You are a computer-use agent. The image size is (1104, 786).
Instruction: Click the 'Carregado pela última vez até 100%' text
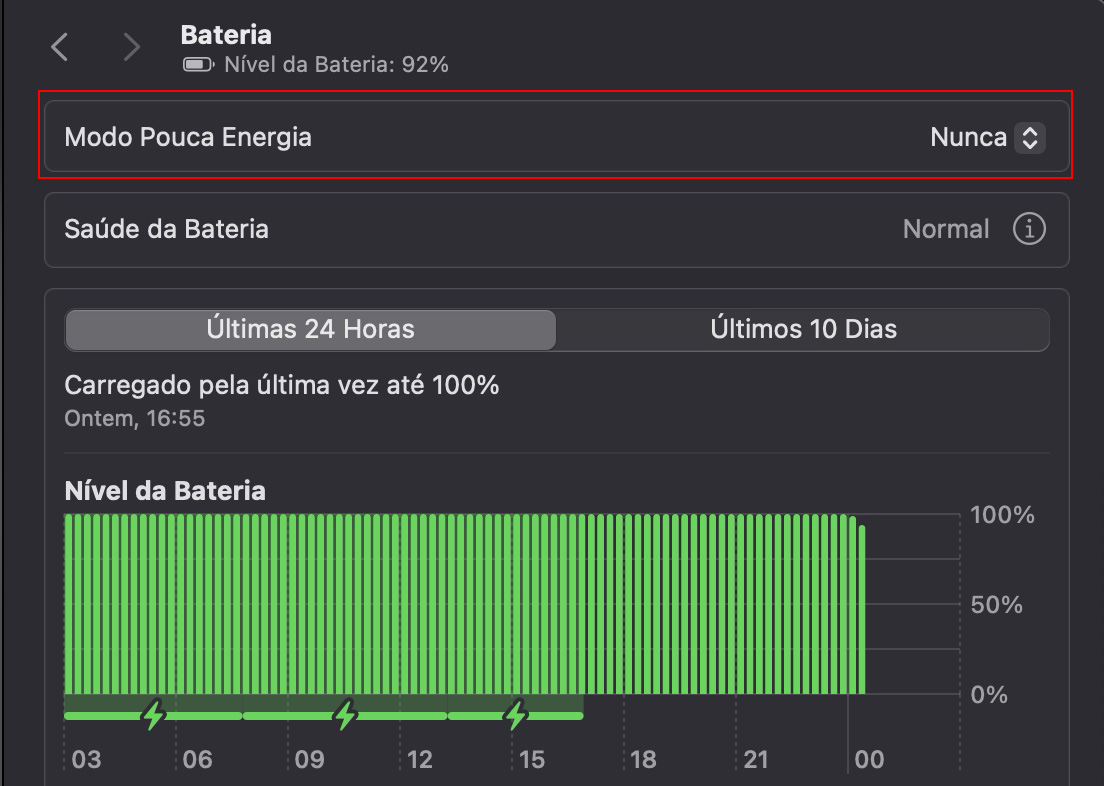click(x=281, y=385)
